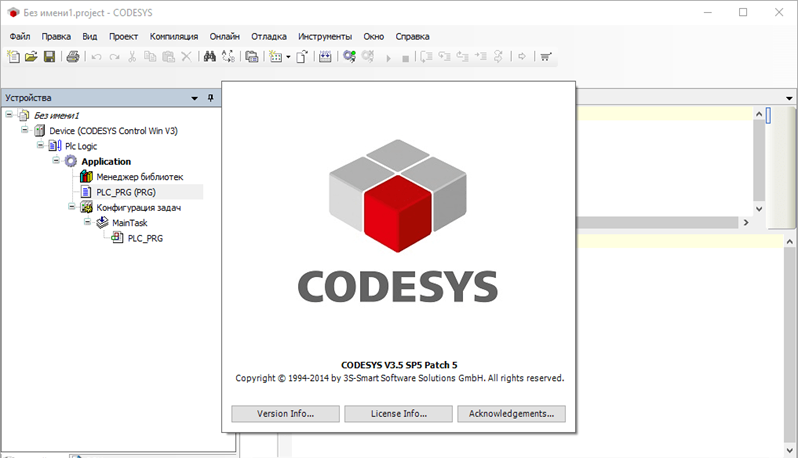Viewport: 798px width, 458px height.
Task: Open the Окно menu
Action: [x=374, y=37]
